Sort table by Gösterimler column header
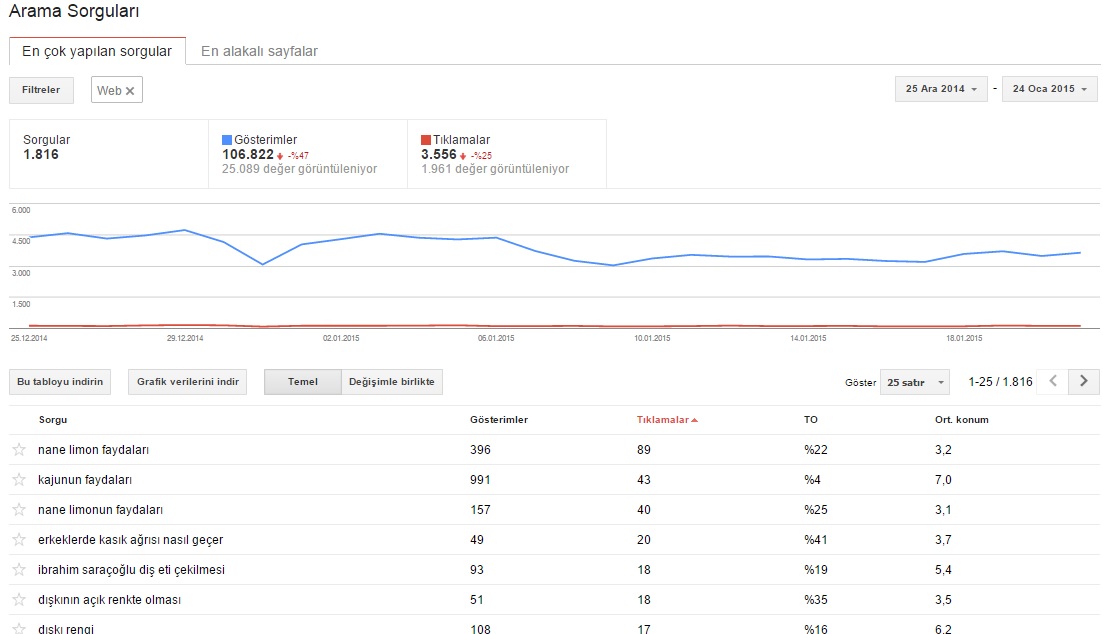 (498, 420)
